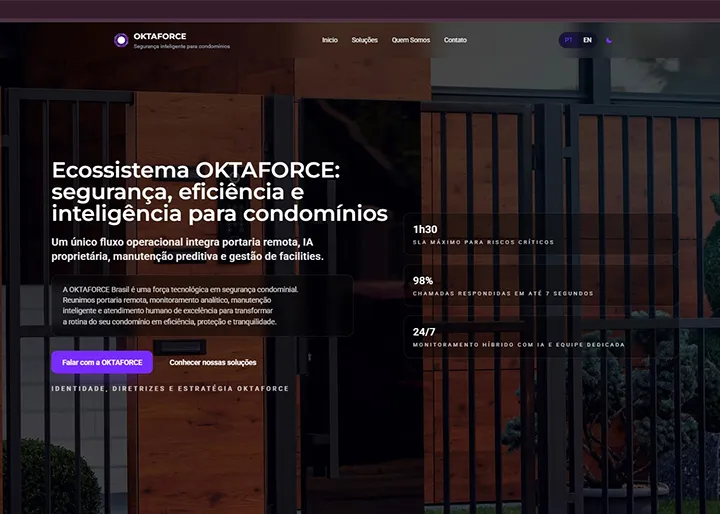Image resolution: width=720 pixels, height=514 pixels.
Task: Open the Início menu item
Action: point(330,40)
